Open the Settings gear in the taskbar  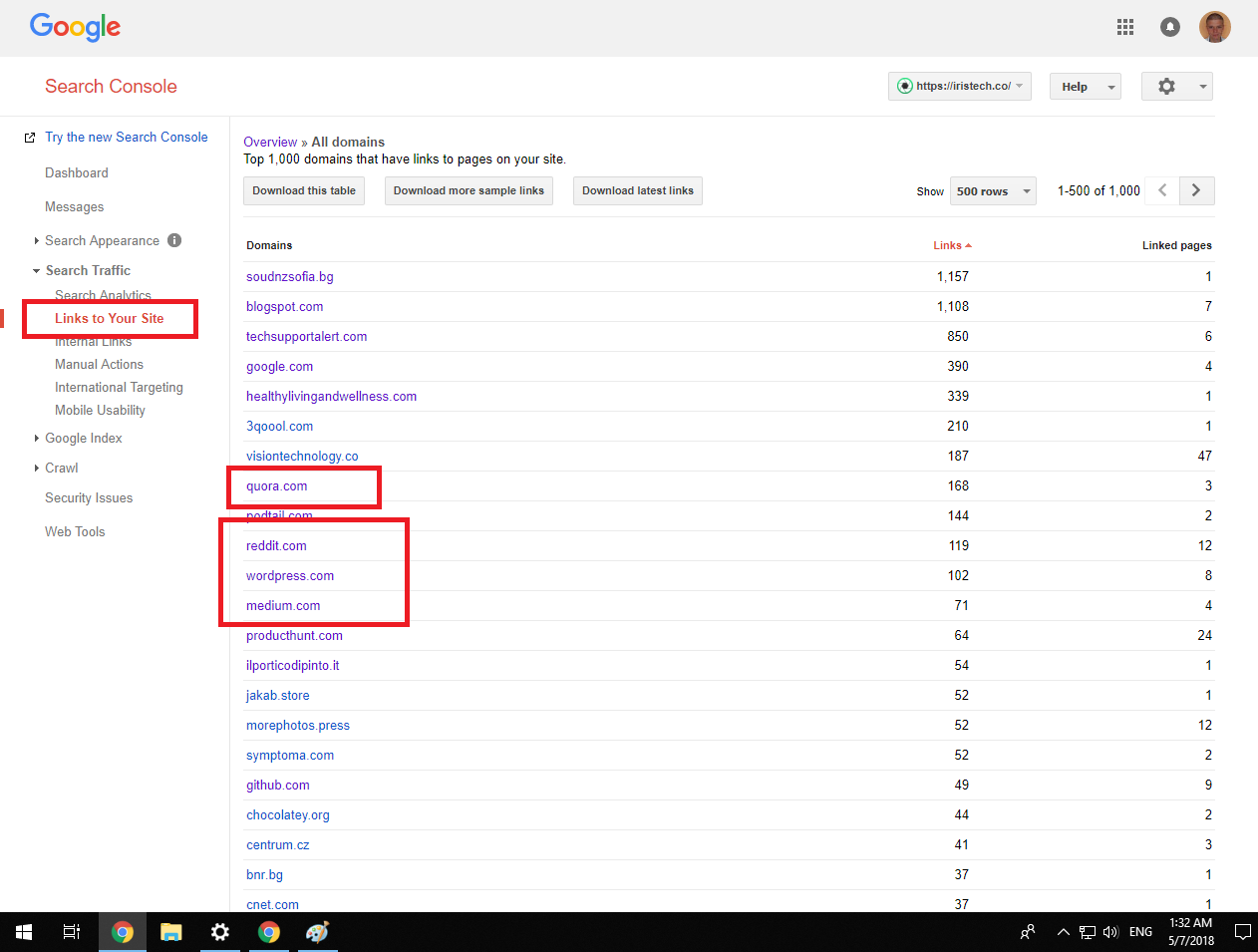220,932
